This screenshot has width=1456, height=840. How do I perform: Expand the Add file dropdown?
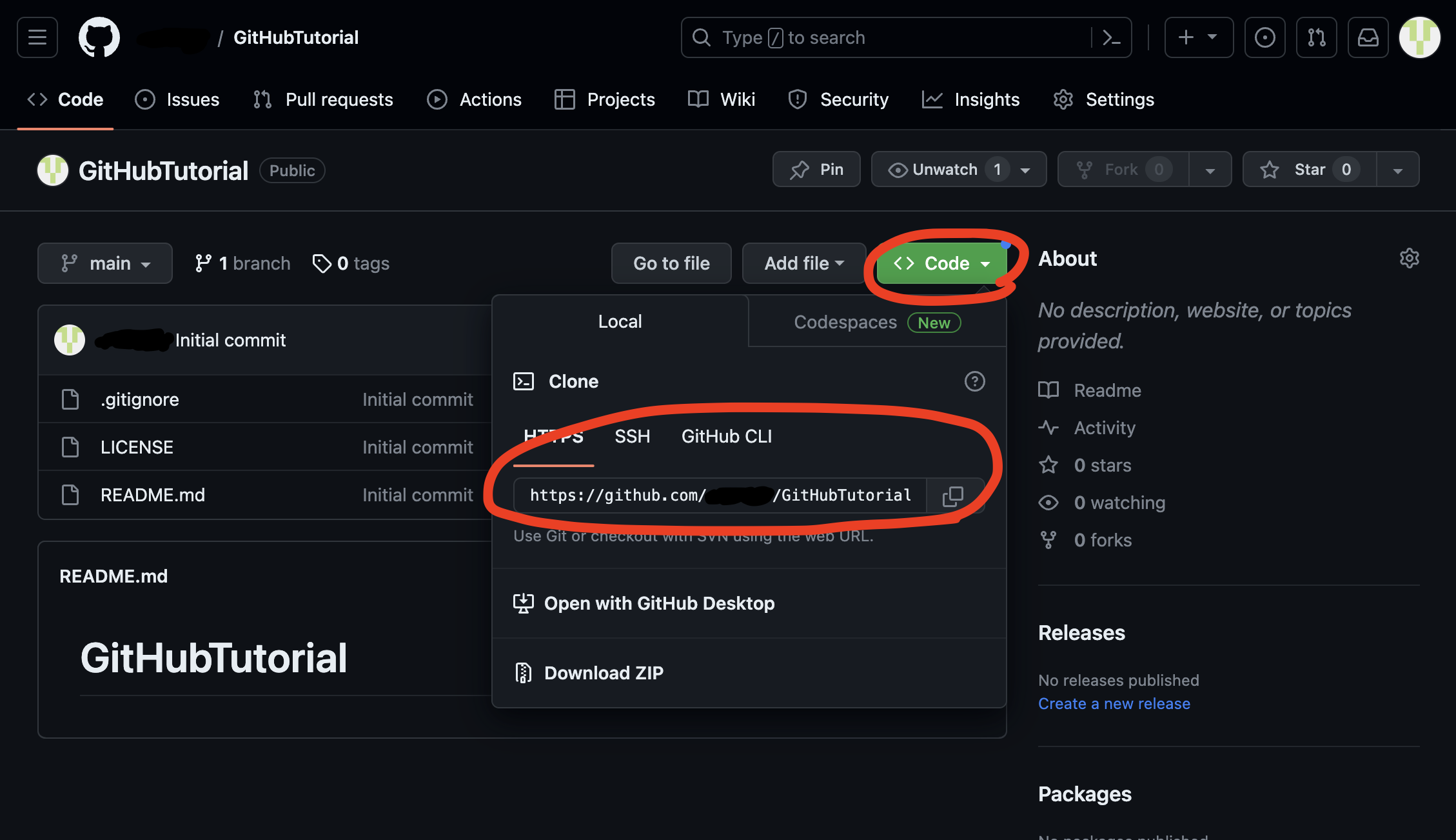(x=804, y=263)
